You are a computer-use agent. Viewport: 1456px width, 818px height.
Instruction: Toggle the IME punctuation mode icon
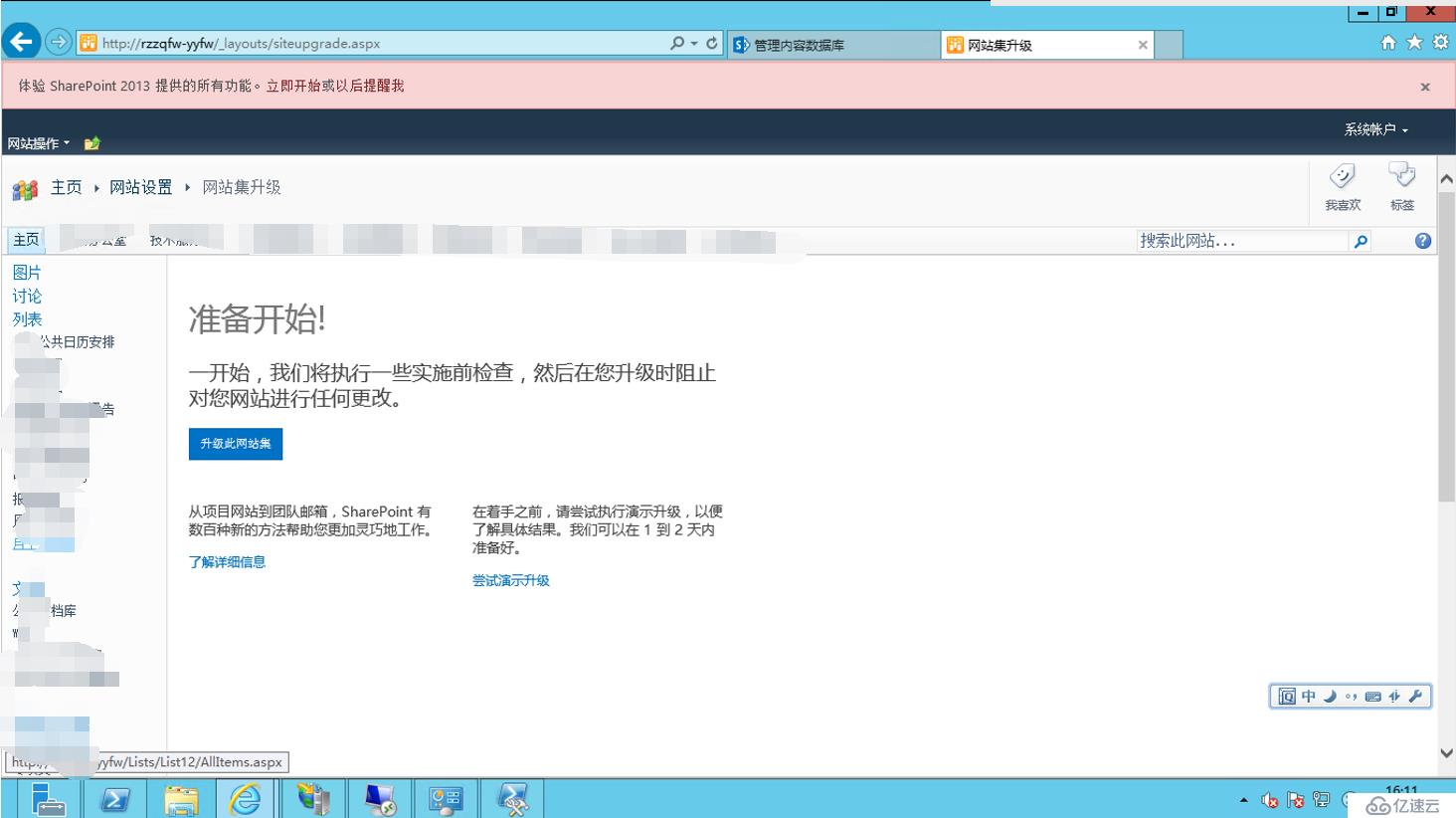(1351, 697)
